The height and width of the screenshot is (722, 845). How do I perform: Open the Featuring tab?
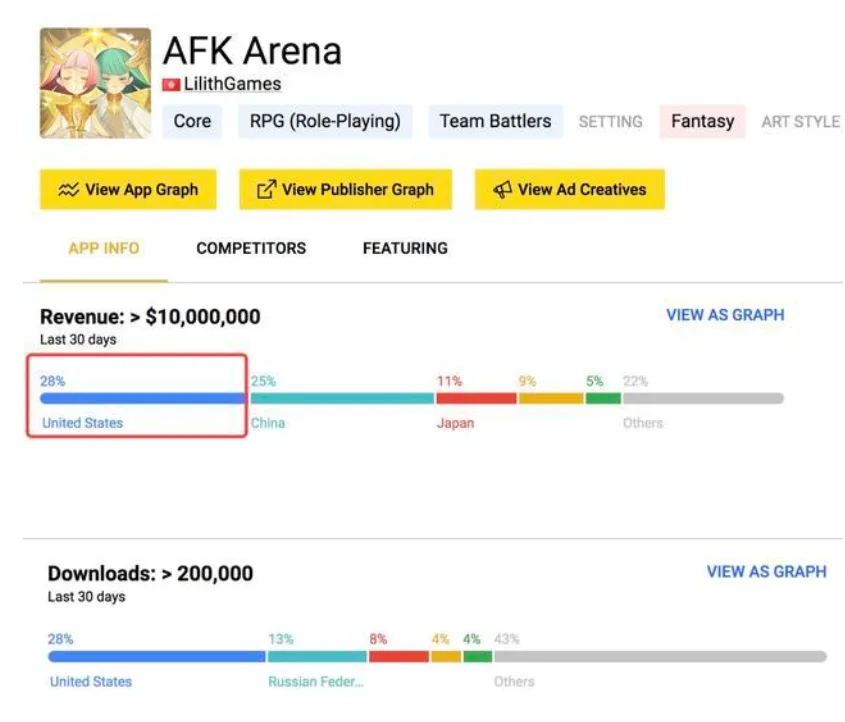pos(405,248)
